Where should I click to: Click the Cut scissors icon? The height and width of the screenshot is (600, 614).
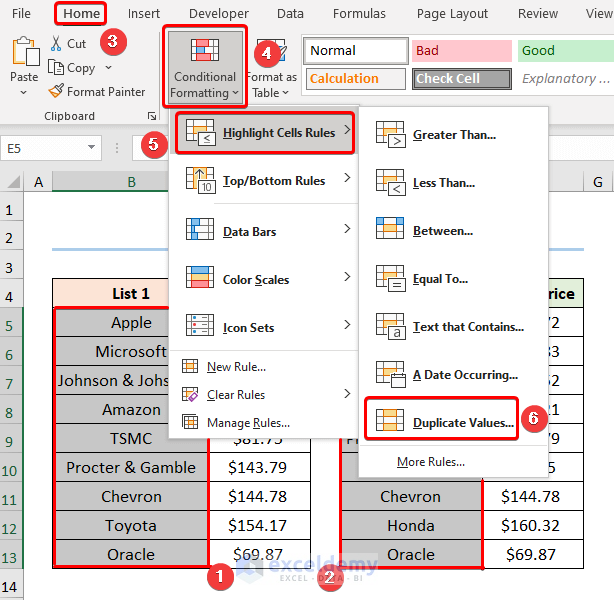pyautogui.click(x=56, y=43)
